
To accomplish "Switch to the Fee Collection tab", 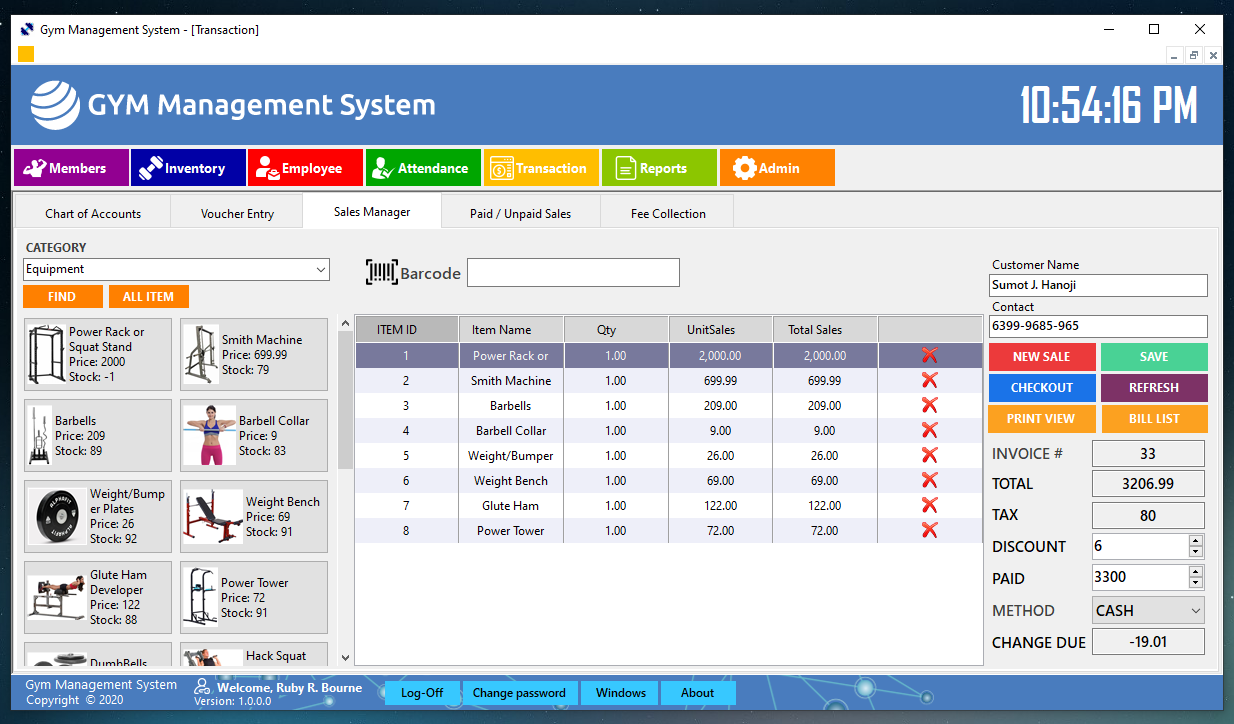I will (x=666, y=213).
